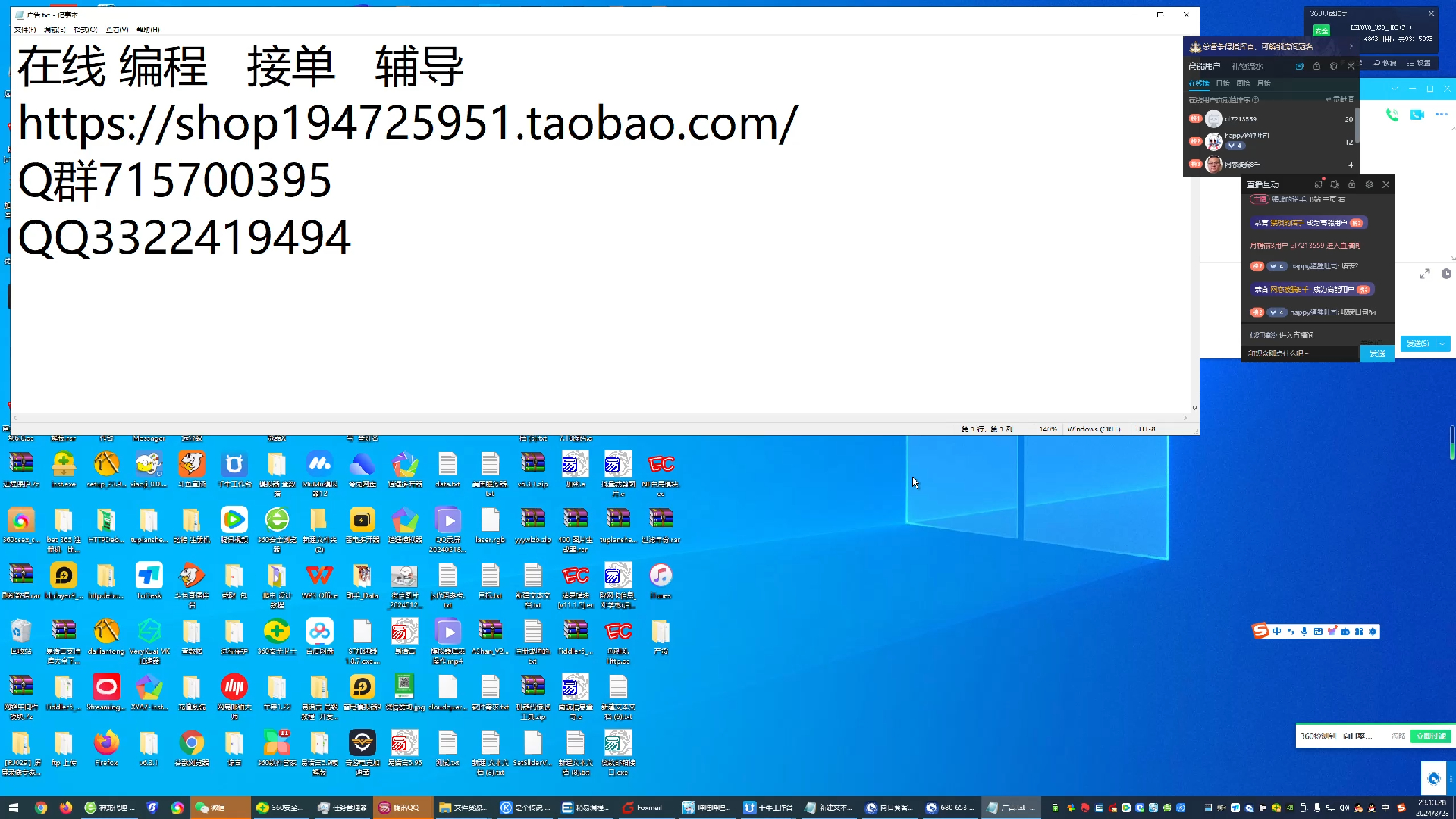
Task: Click chat history clock icon in QQ
Action: tap(1446, 274)
